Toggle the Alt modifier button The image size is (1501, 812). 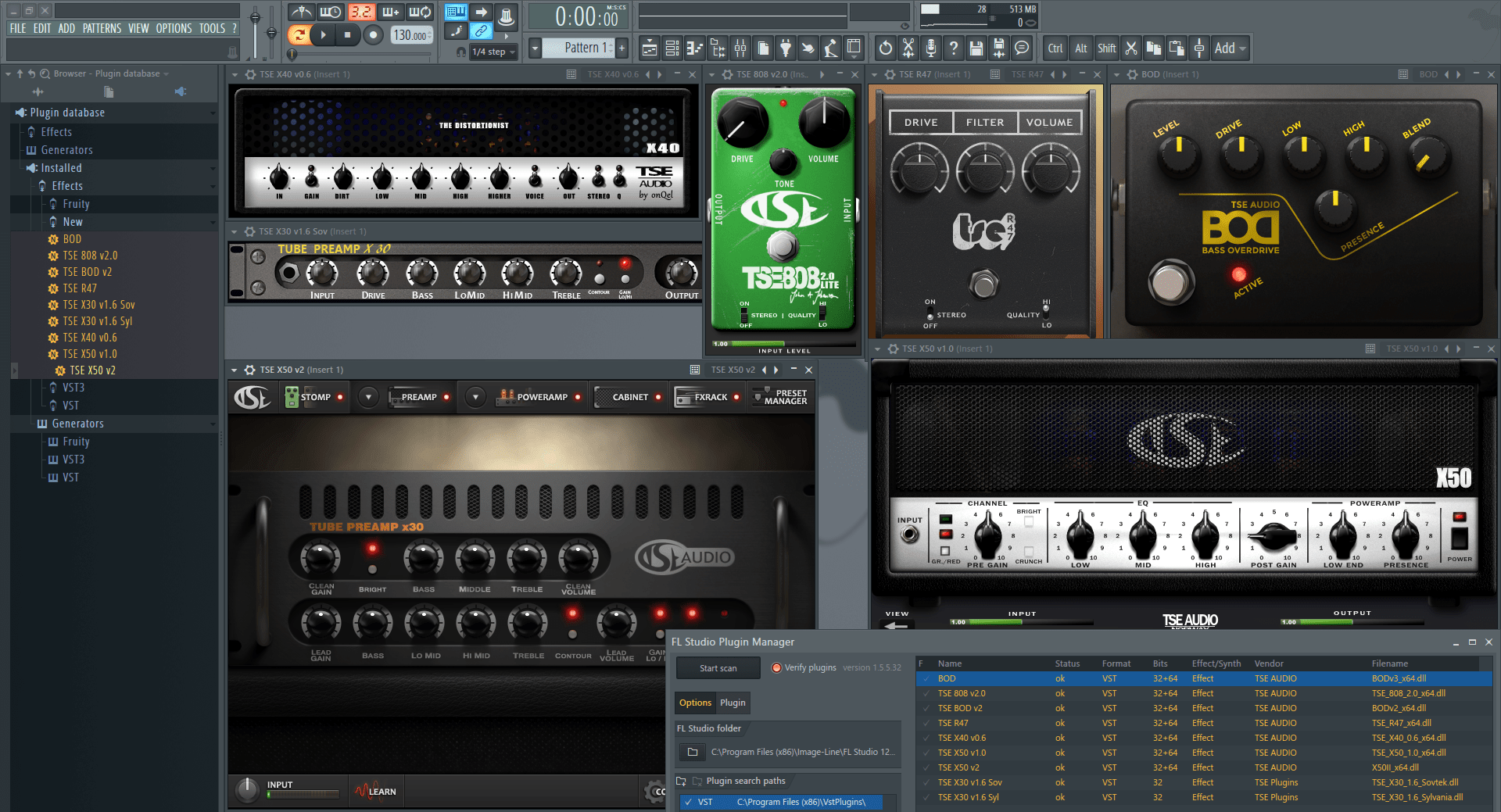point(1080,48)
